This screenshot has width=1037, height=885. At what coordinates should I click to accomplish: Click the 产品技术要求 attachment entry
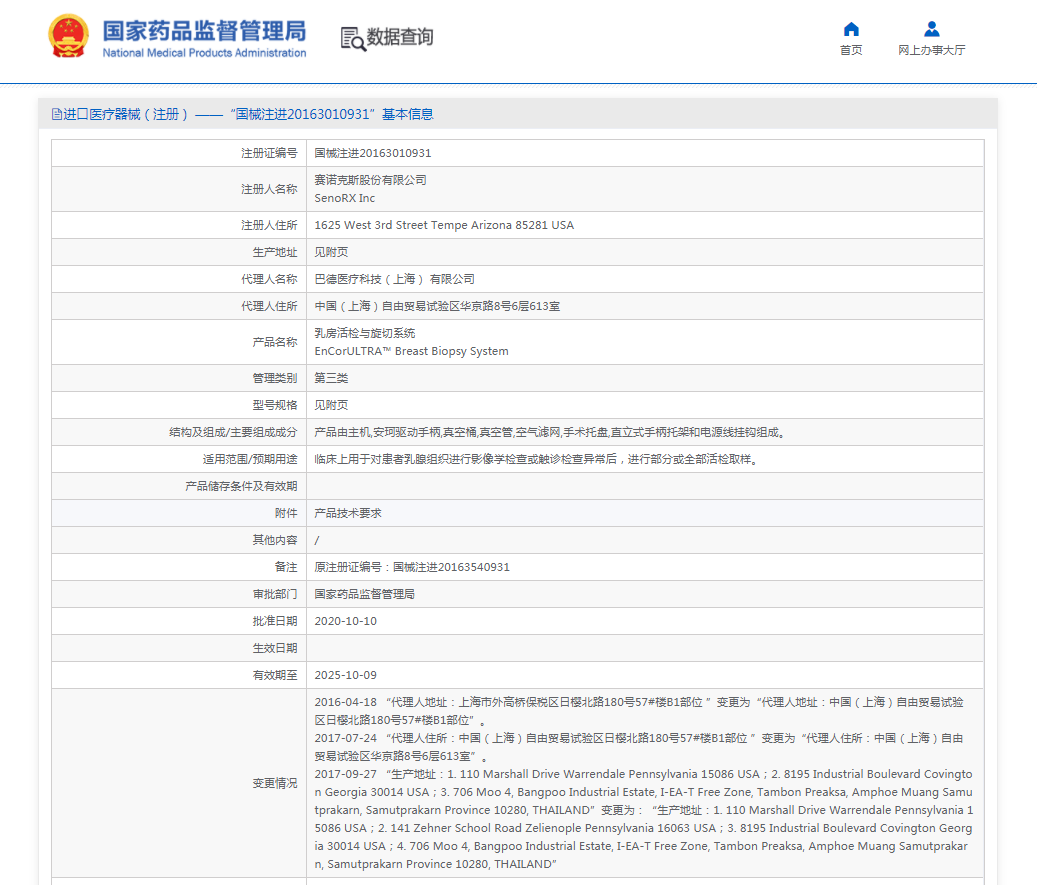coord(348,513)
